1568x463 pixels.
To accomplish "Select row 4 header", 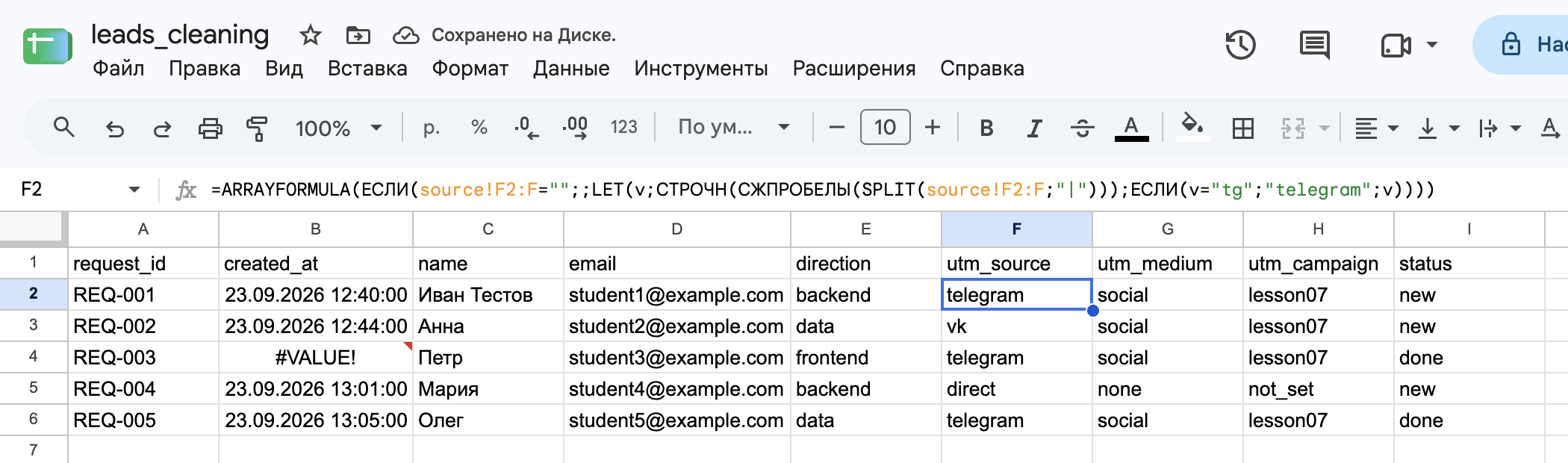I will [x=33, y=357].
